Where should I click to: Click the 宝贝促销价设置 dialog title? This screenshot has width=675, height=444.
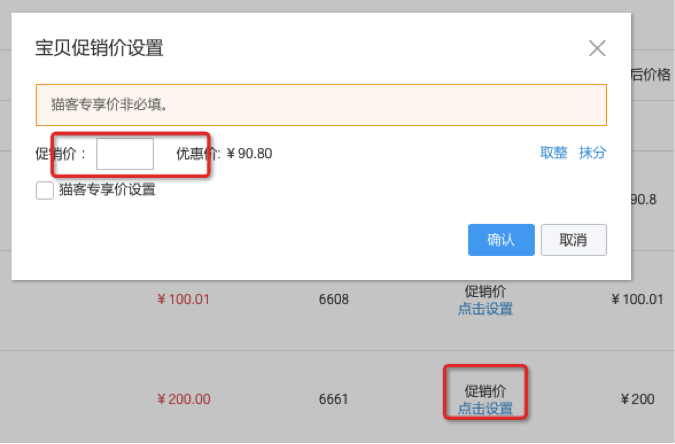pyautogui.click(x=99, y=47)
